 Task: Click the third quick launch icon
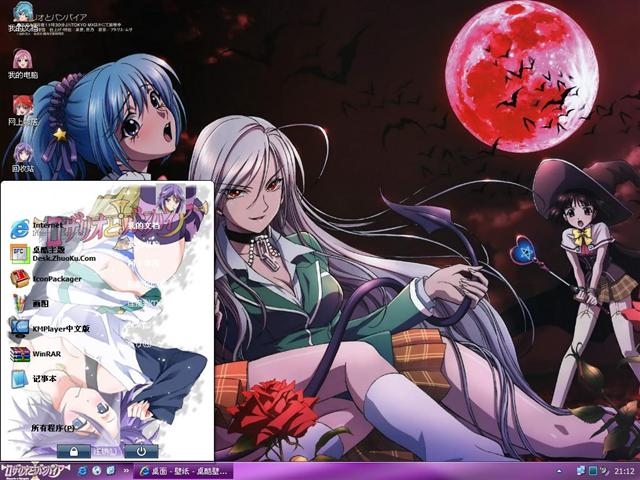[111, 471]
